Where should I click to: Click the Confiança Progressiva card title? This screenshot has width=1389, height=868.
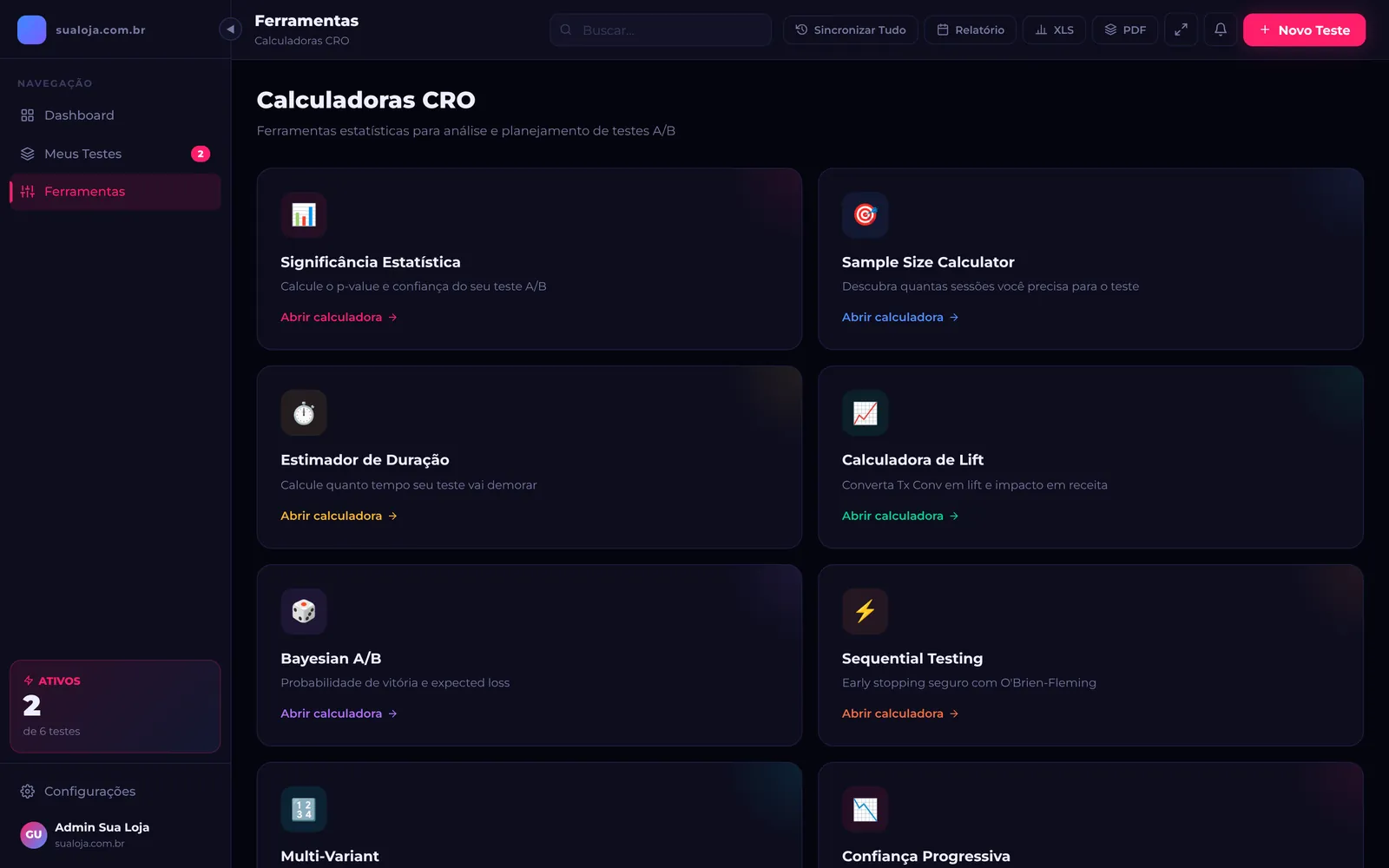[926, 857]
